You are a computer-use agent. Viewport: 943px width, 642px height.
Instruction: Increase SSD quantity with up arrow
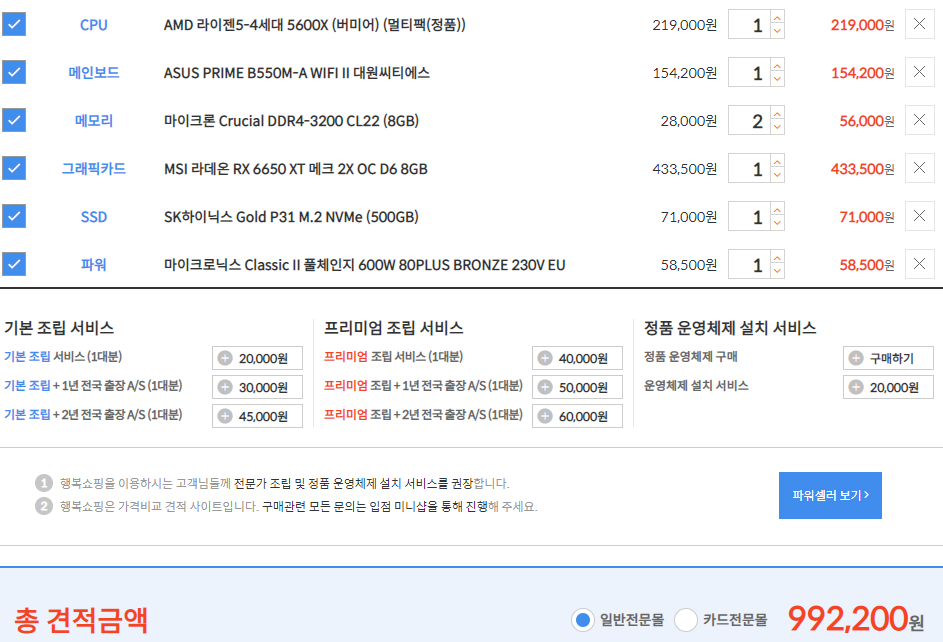778,209
